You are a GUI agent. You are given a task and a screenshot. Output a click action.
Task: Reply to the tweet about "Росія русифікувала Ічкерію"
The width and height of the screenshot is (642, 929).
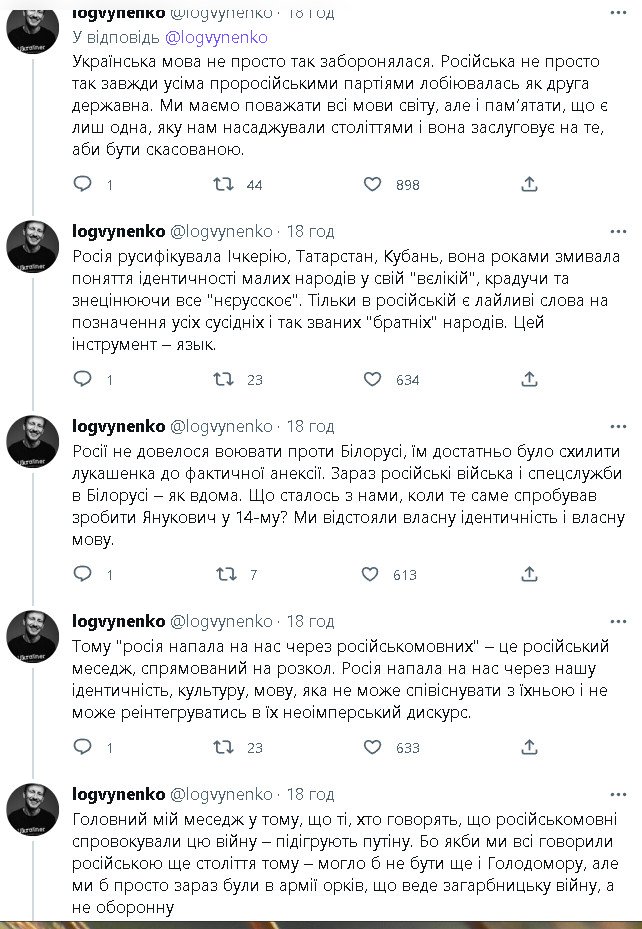(x=84, y=379)
